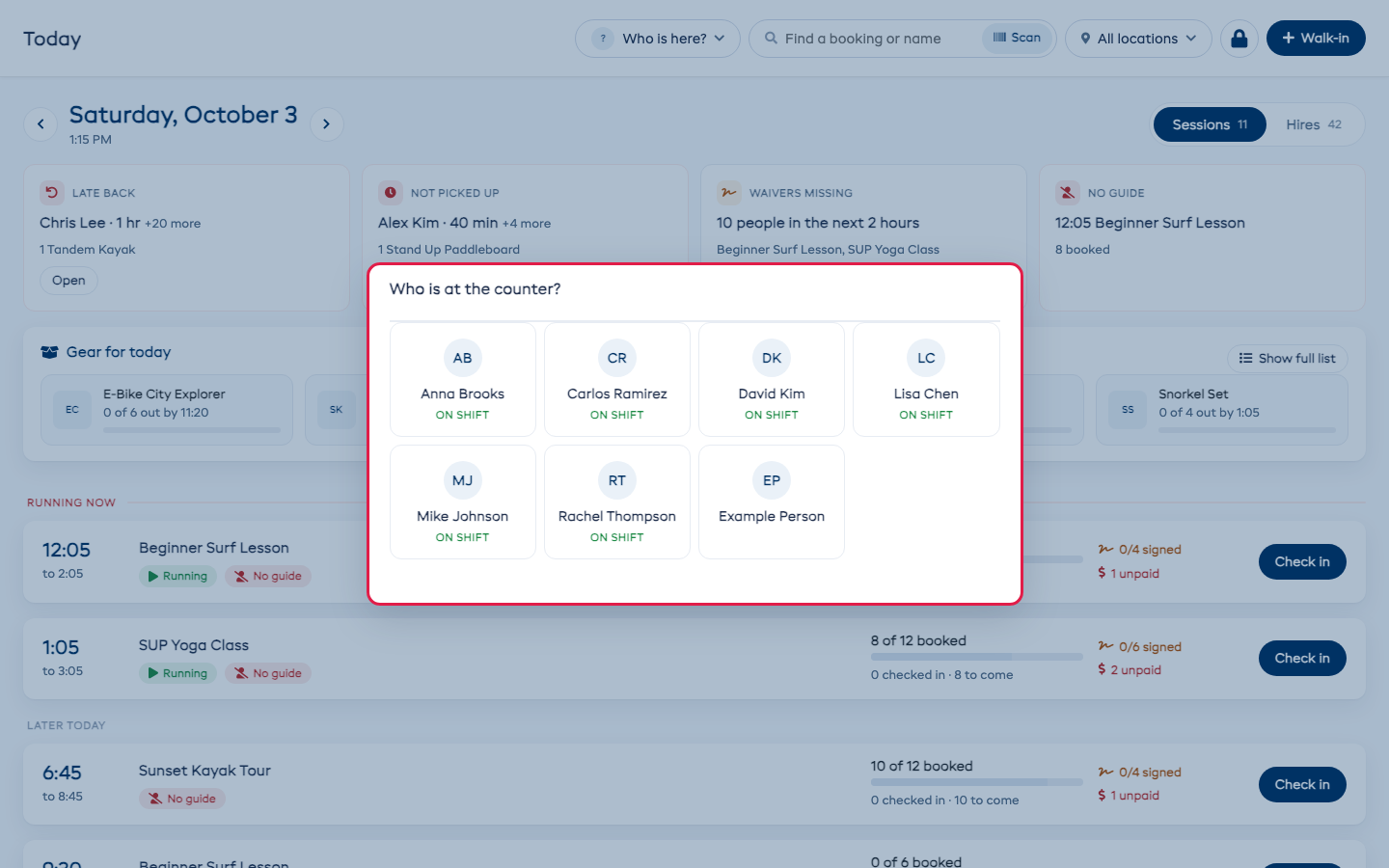Screen dimensions: 1389x868
Task: Open the Who is here dropdown
Action: (658, 39)
